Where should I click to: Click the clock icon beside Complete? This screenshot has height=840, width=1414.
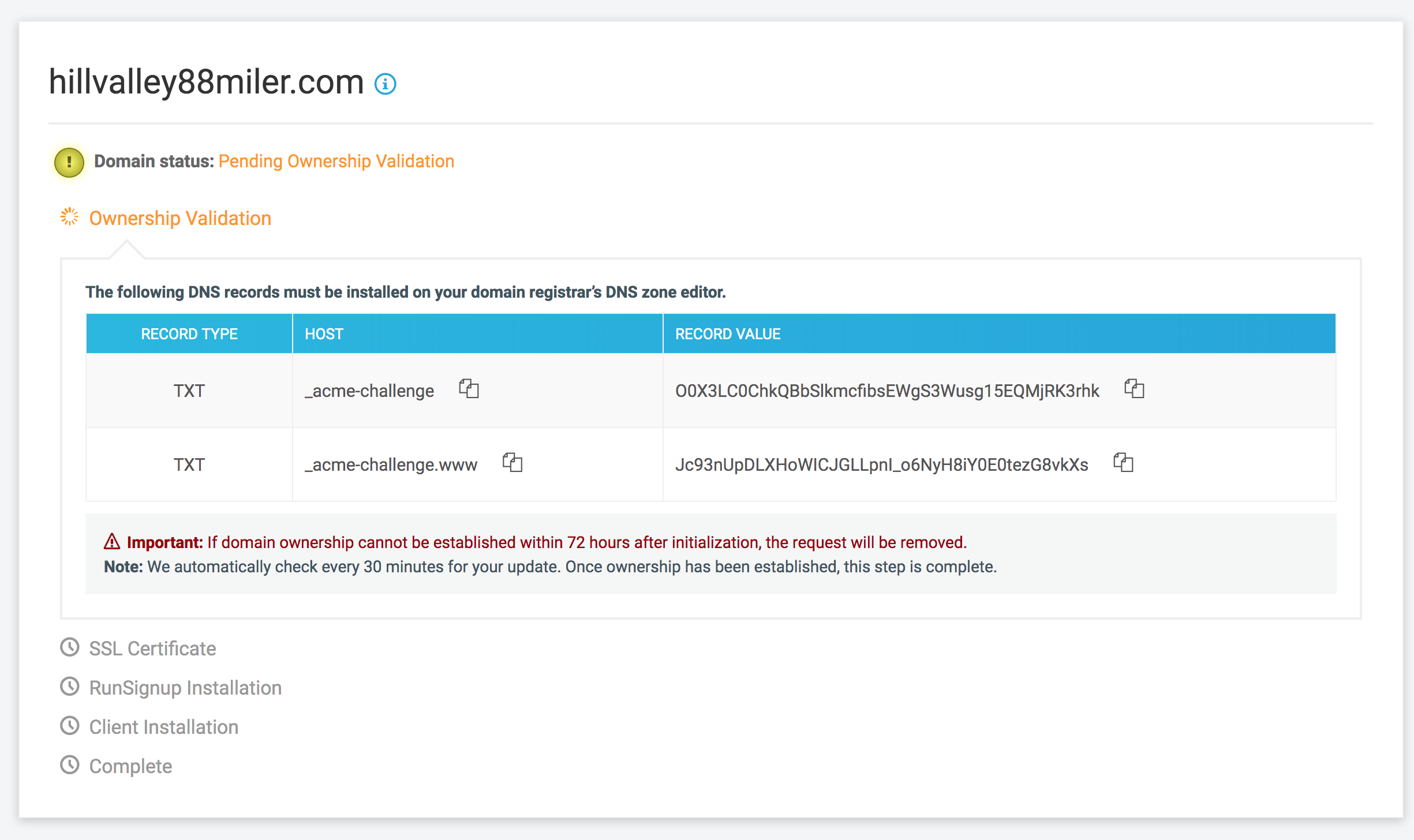coord(70,765)
